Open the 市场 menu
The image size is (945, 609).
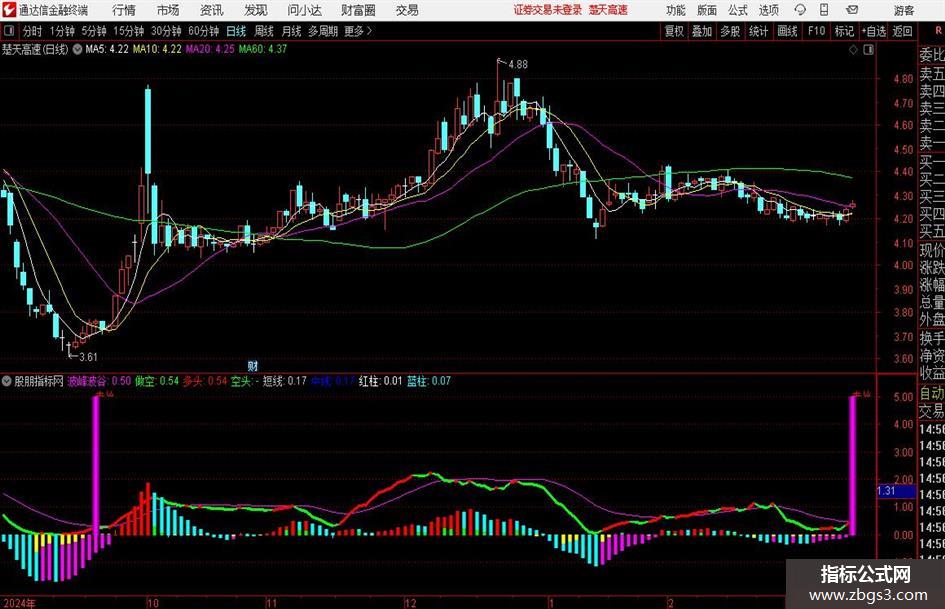pos(168,10)
